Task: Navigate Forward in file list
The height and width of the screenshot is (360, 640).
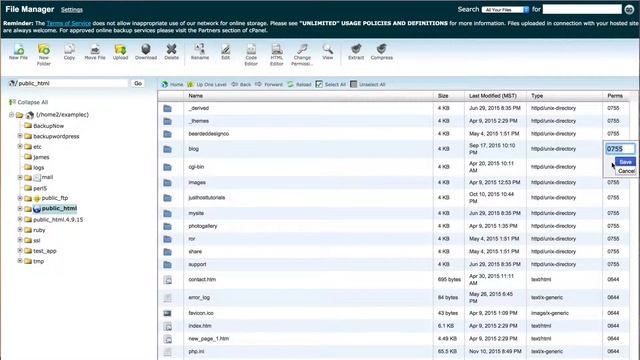Action: [x=269, y=84]
